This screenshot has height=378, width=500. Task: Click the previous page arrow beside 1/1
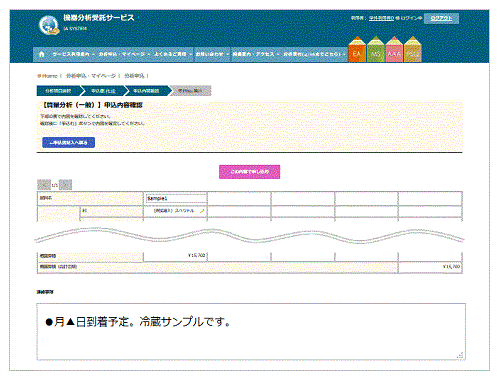coord(44,185)
